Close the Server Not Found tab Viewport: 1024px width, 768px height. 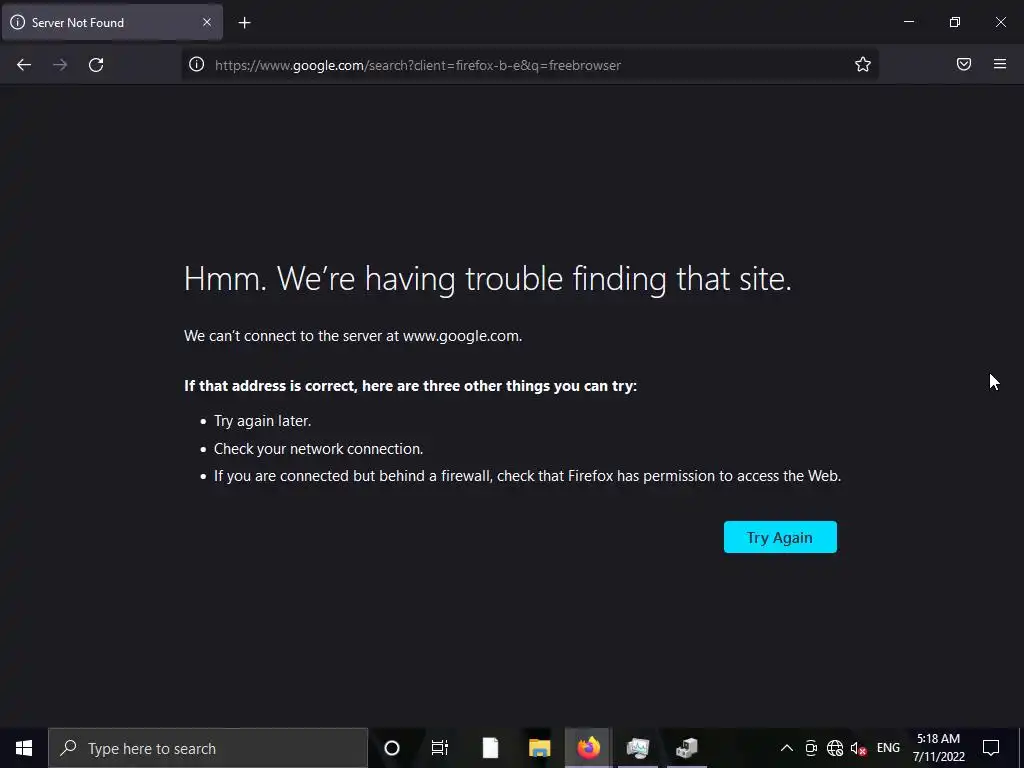[x=207, y=22]
